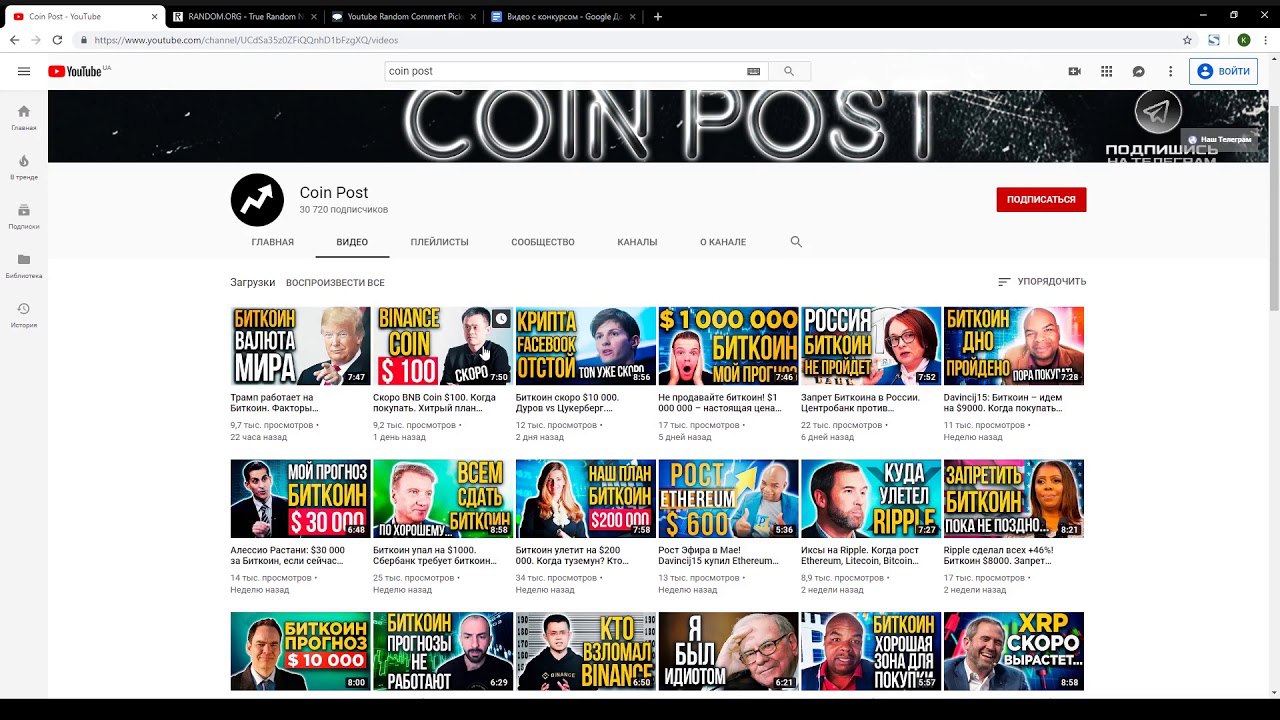Image resolution: width=1280 pixels, height=720 pixels.
Task: Click the create video camera icon
Action: click(1075, 71)
